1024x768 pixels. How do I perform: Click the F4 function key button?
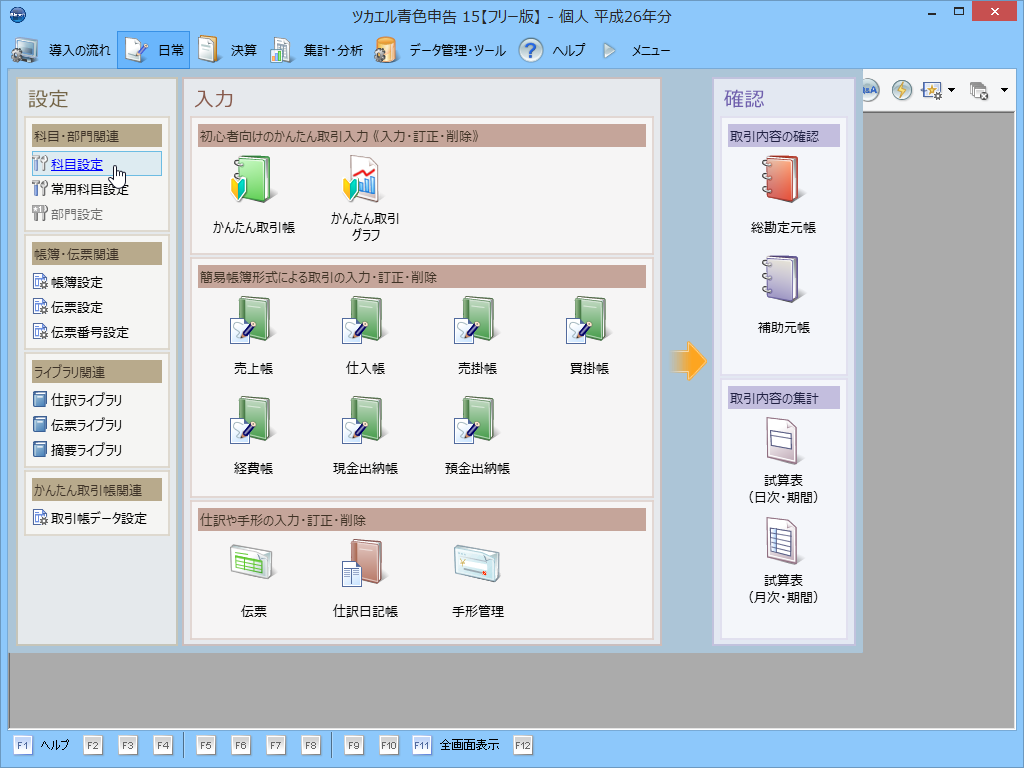click(163, 745)
